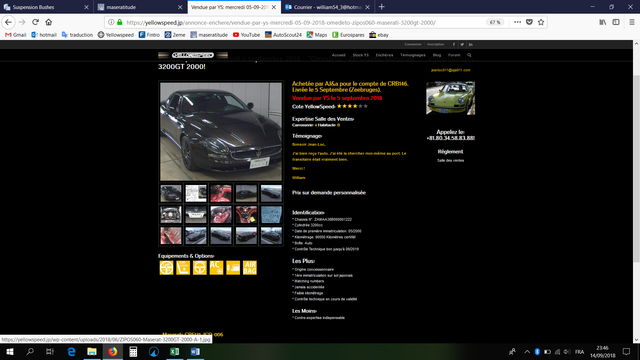Click the power seat equipment icon
The image size is (640, 360).
(x=183, y=268)
